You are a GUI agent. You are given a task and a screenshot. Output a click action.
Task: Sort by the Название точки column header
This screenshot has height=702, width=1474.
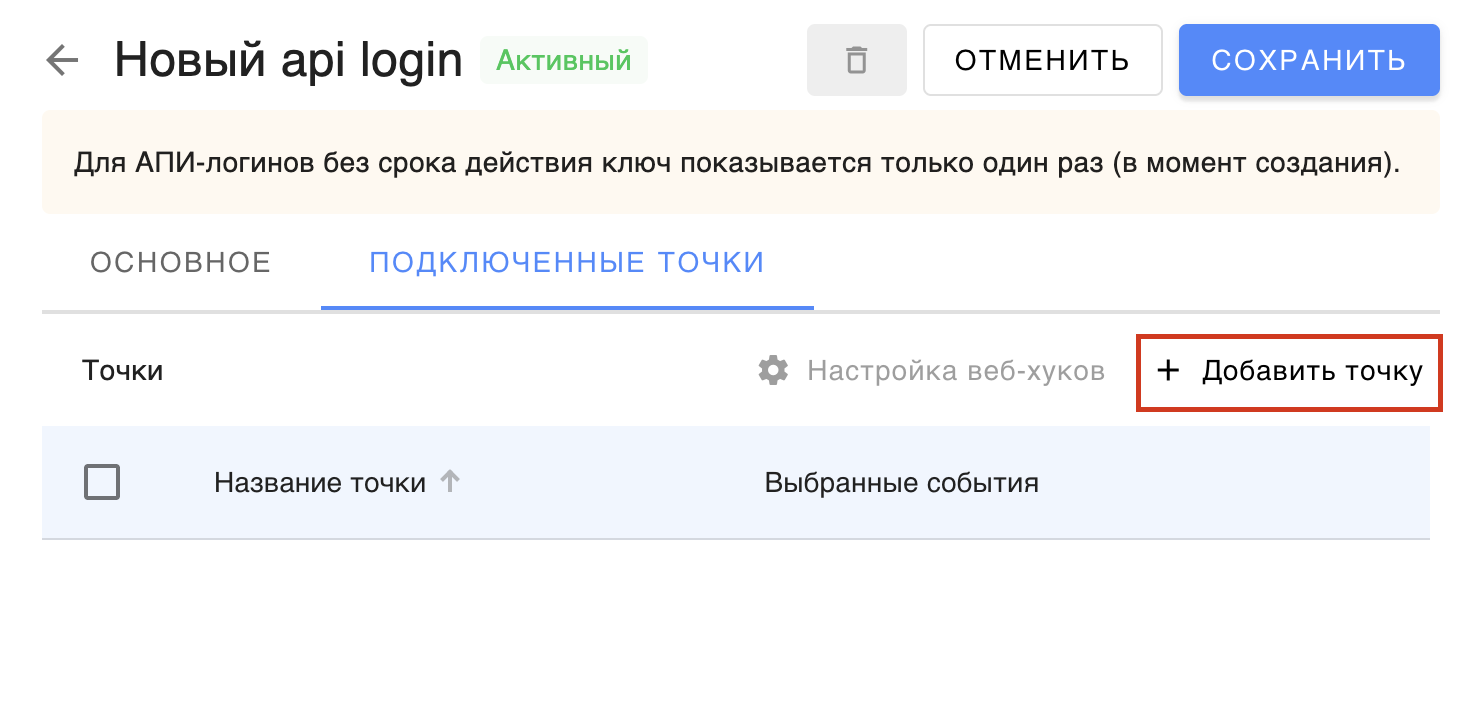320,483
